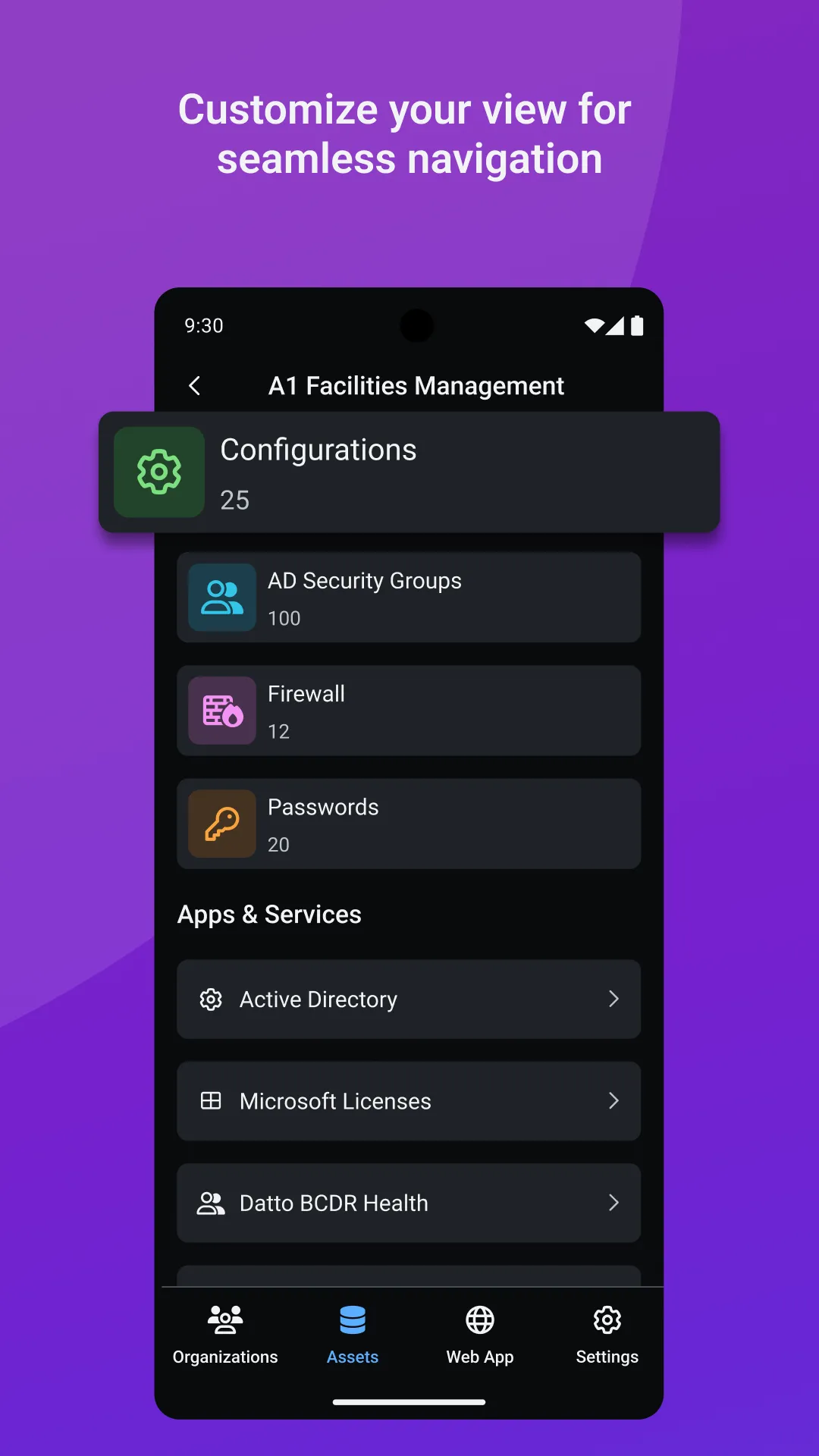
Task: Open the Configurations card showing 25
Action: pos(409,472)
